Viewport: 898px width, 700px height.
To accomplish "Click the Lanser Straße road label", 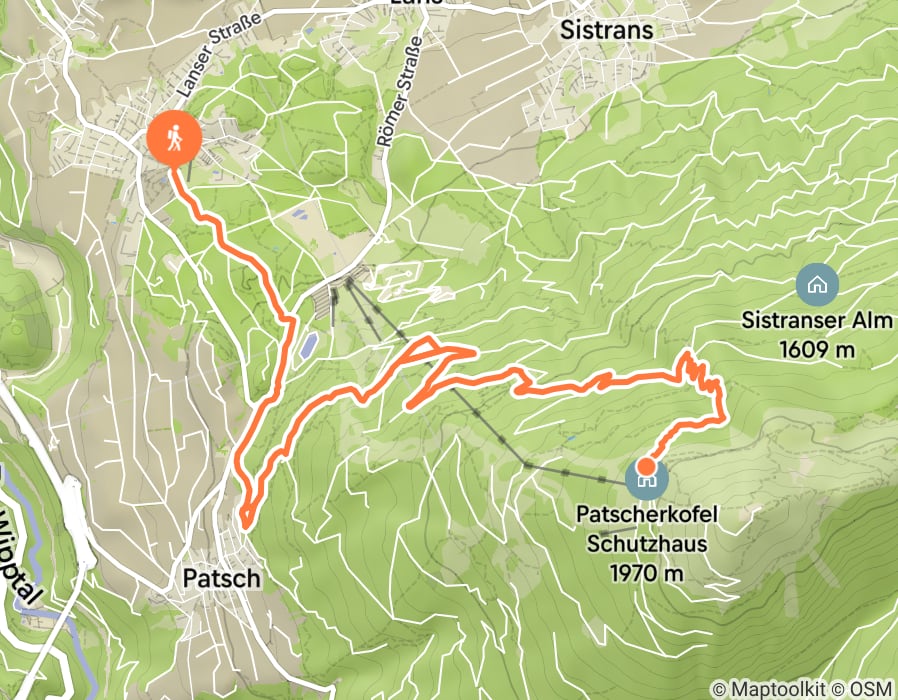I will pyautogui.click(x=218, y=54).
